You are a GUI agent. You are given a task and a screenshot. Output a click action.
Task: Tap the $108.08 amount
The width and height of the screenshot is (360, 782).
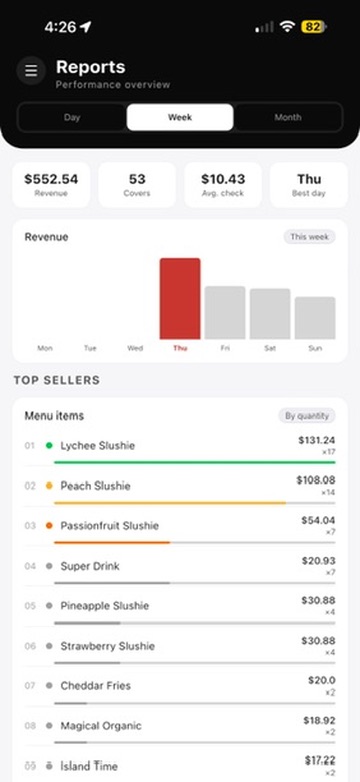coord(316,480)
